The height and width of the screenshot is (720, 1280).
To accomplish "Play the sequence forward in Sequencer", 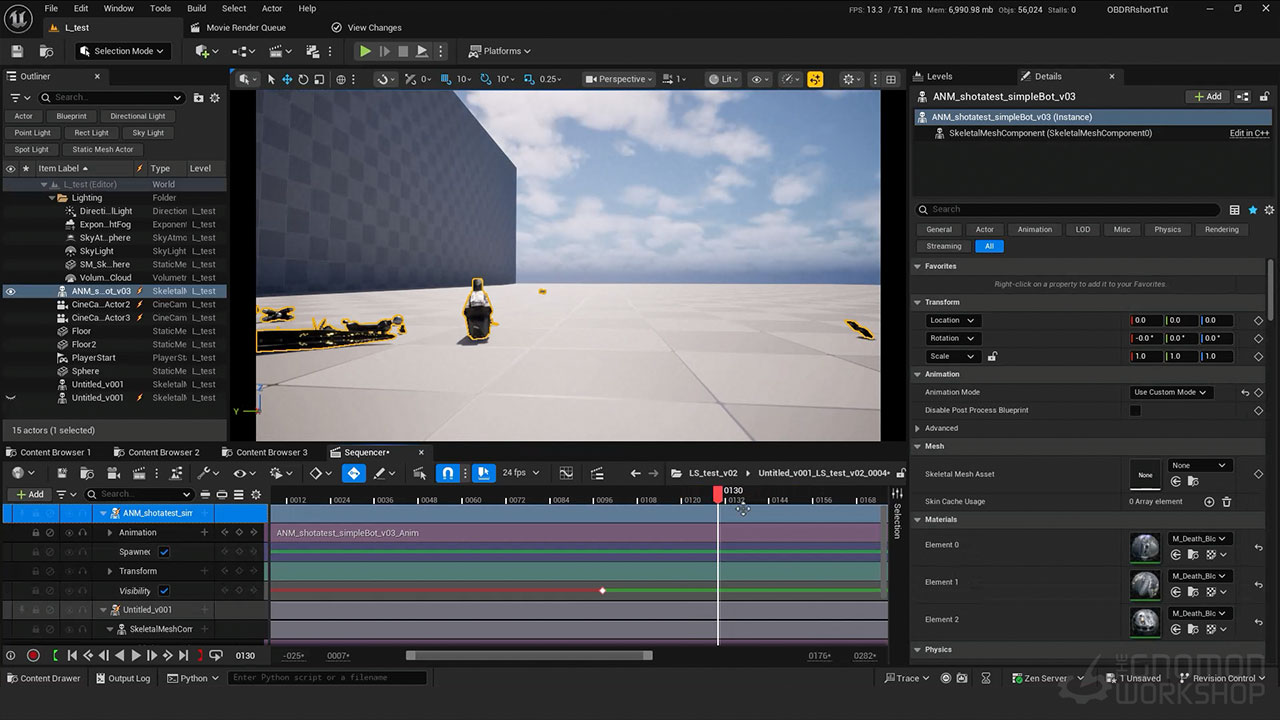I will (x=136, y=656).
